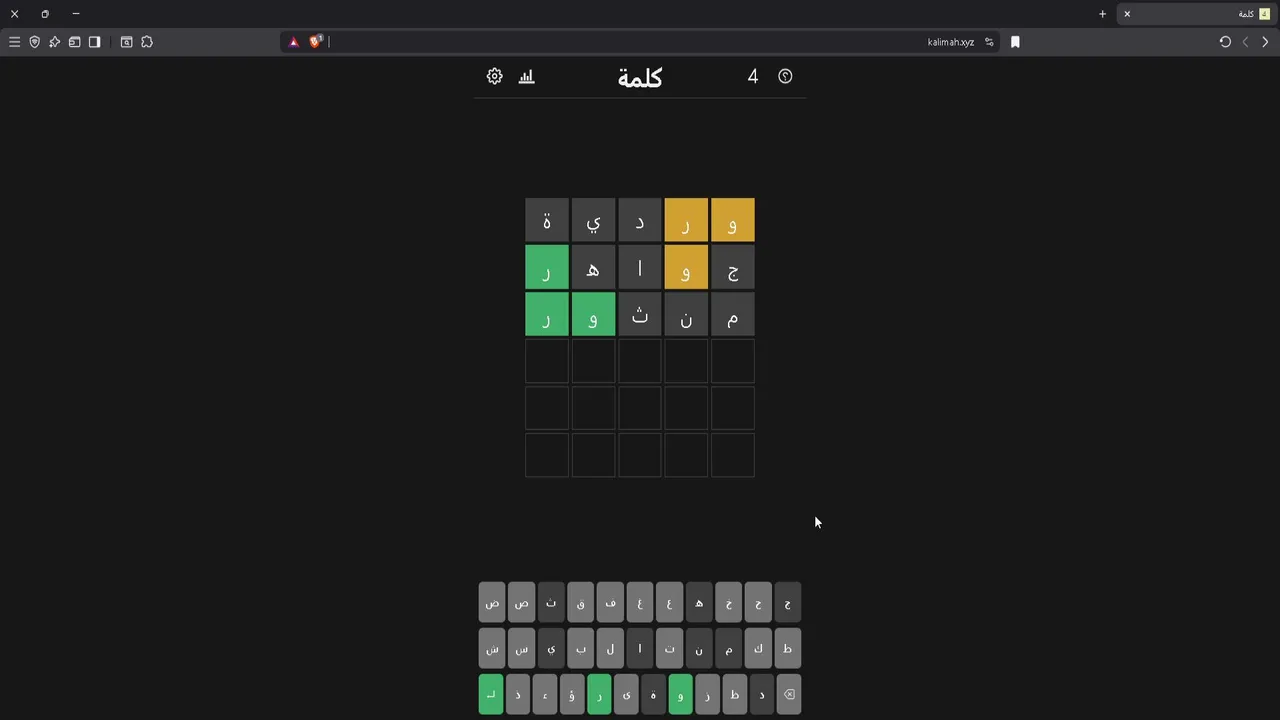
Task: Tap the ن key on the keyboard
Action: (x=699, y=649)
